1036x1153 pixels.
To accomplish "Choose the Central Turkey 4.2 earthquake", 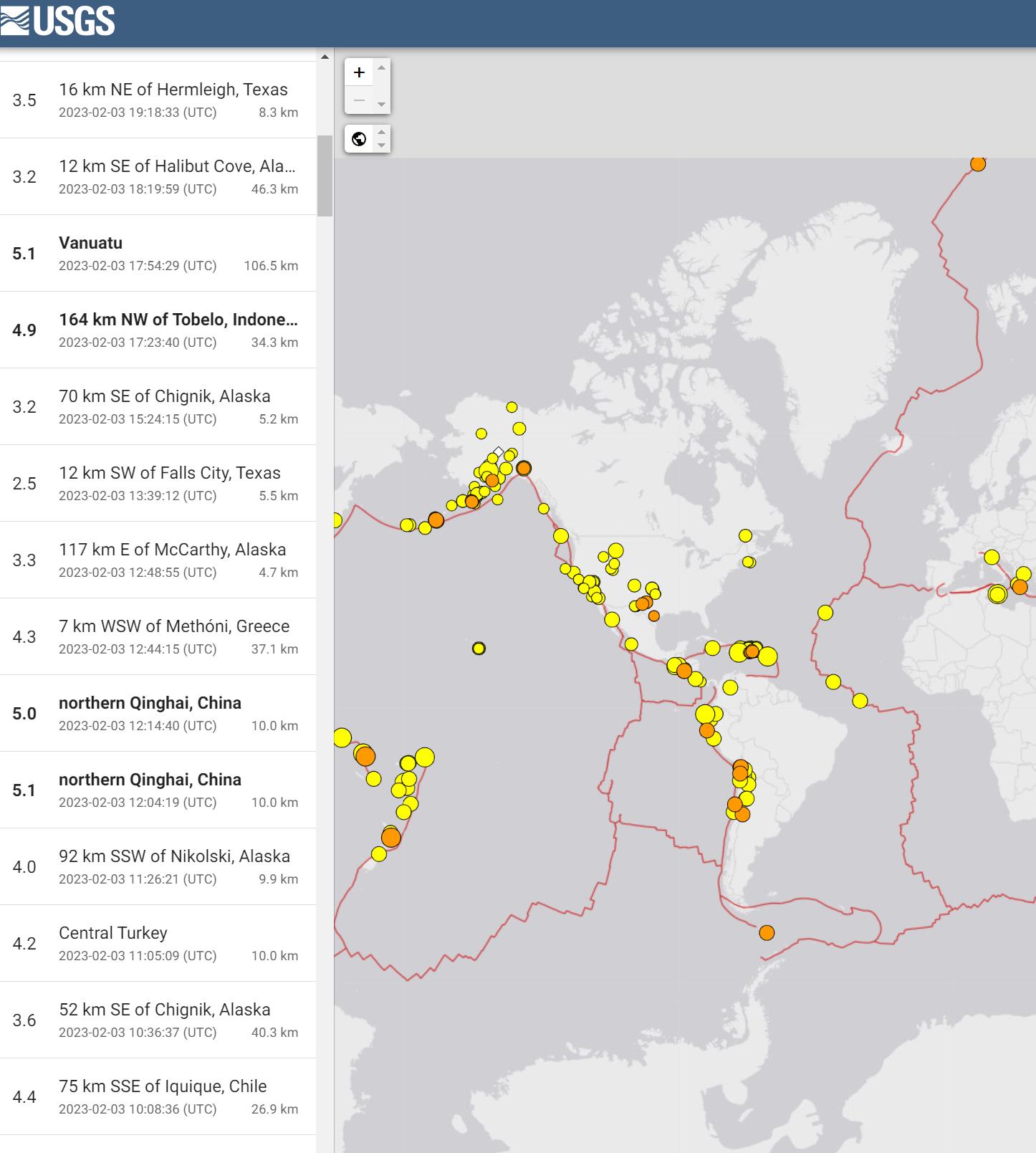I will coord(158,944).
